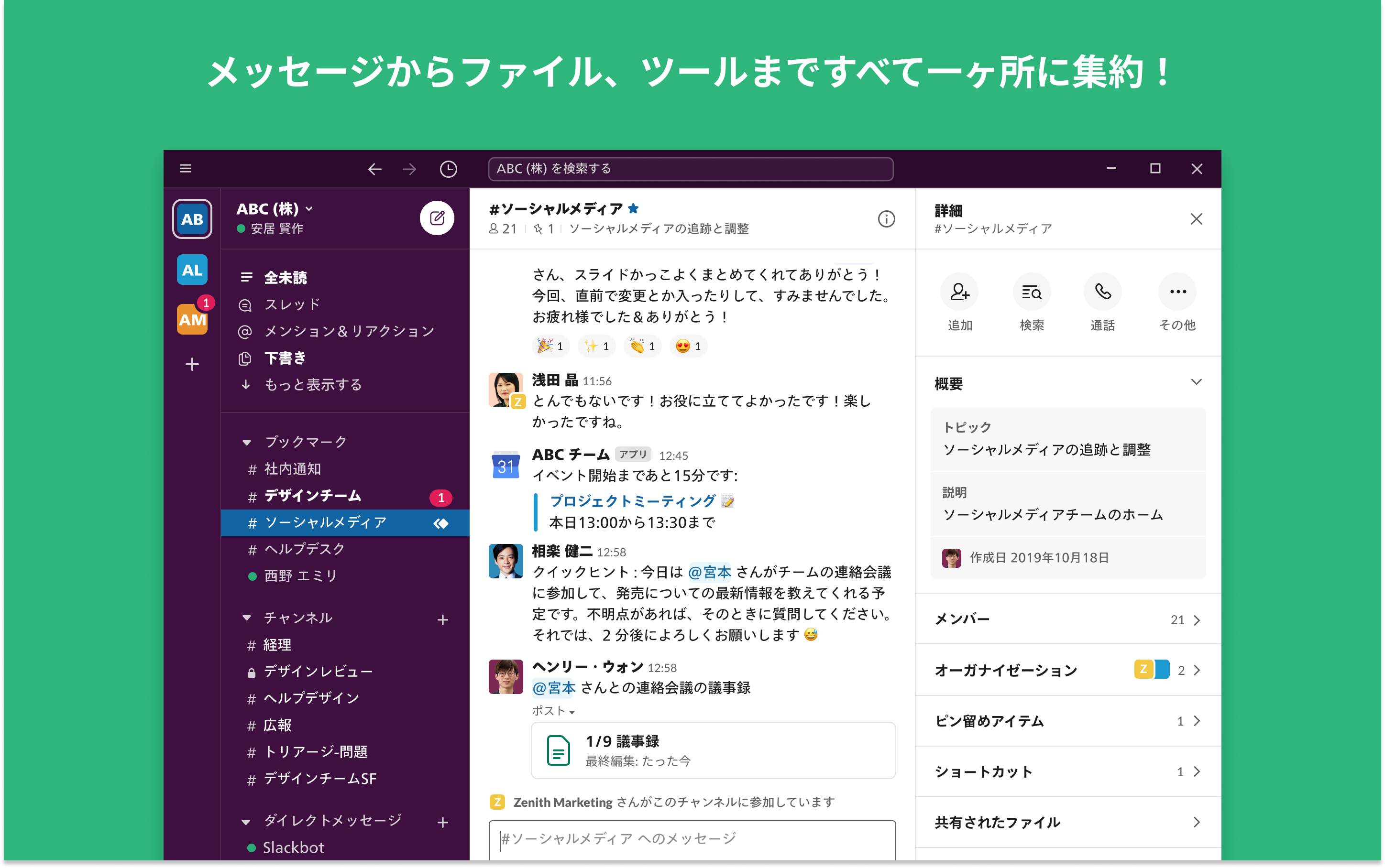Open 全未読 in the sidebar

coord(286,278)
